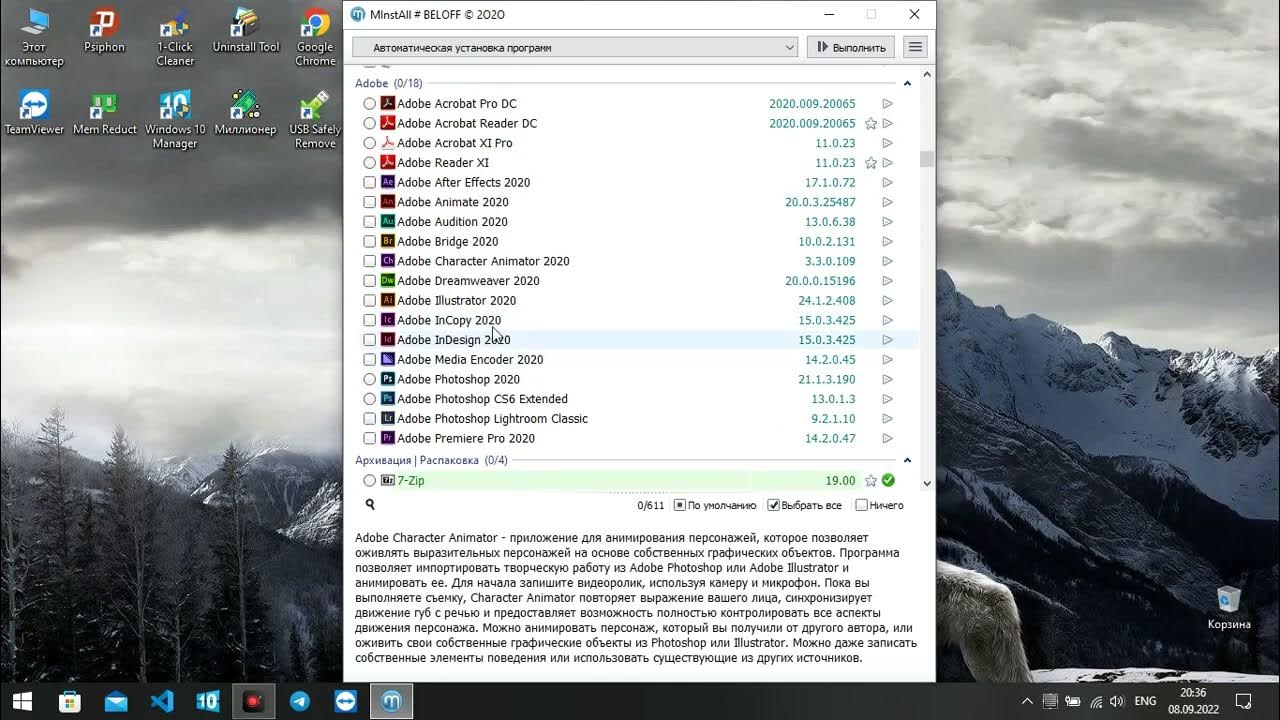Click the Adobe Bridge 2020 icon

tap(388, 241)
